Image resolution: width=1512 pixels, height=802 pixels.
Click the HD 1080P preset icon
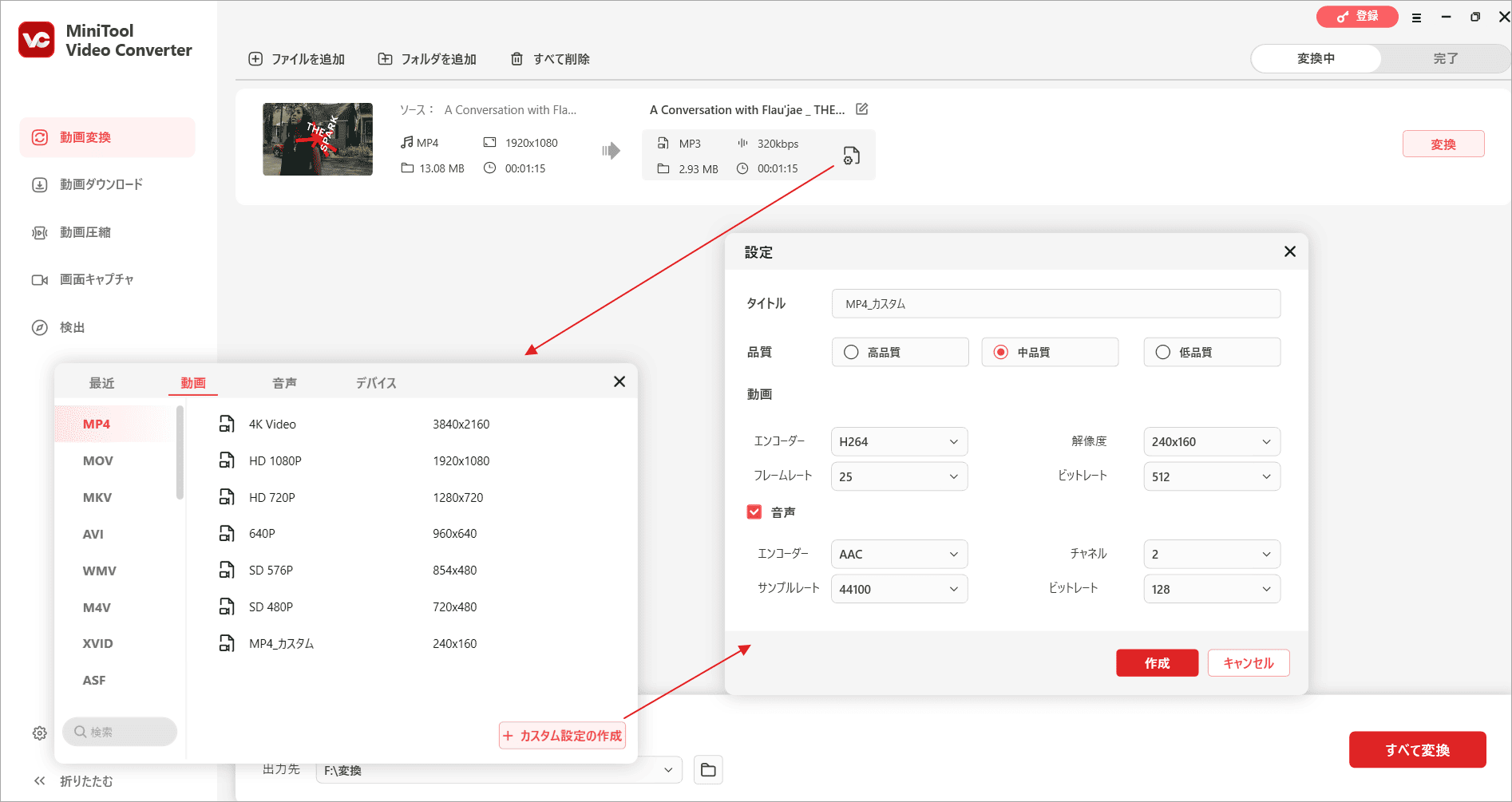pyautogui.click(x=227, y=460)
